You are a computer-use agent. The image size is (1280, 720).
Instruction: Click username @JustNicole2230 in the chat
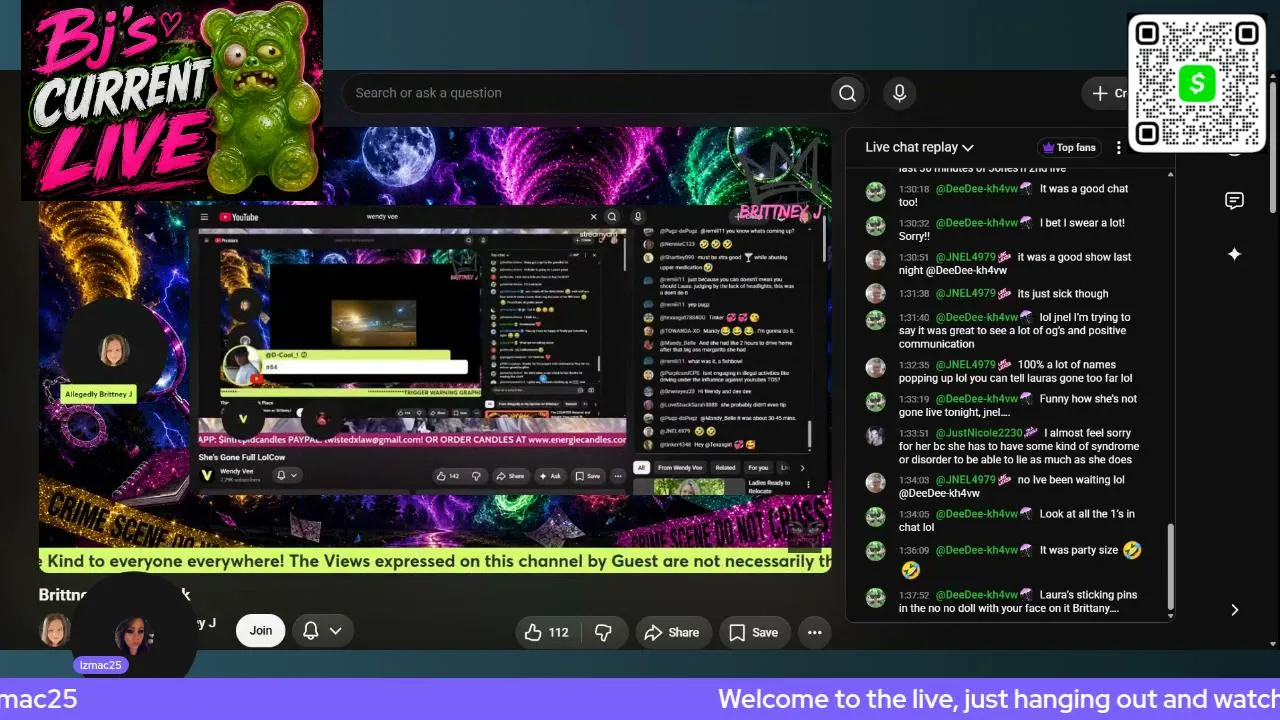pos(979,433)
